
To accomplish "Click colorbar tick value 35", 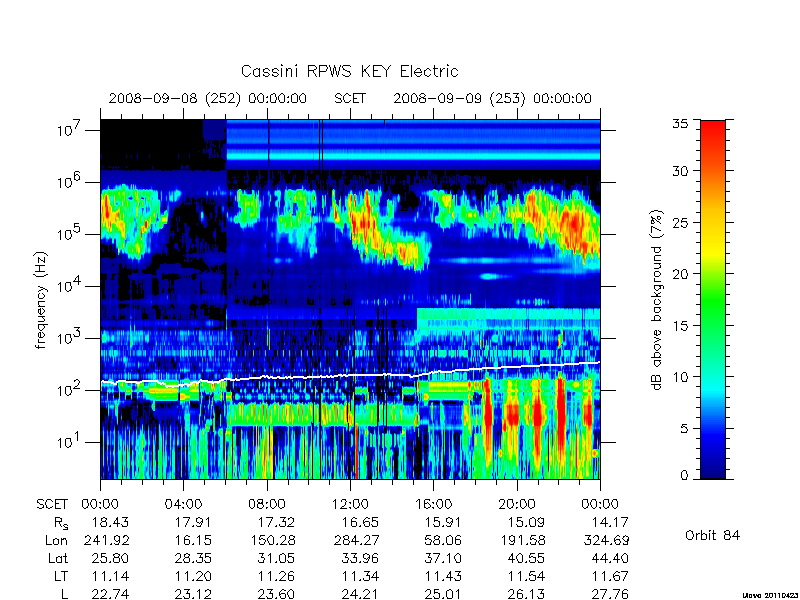I will point(681,124).
